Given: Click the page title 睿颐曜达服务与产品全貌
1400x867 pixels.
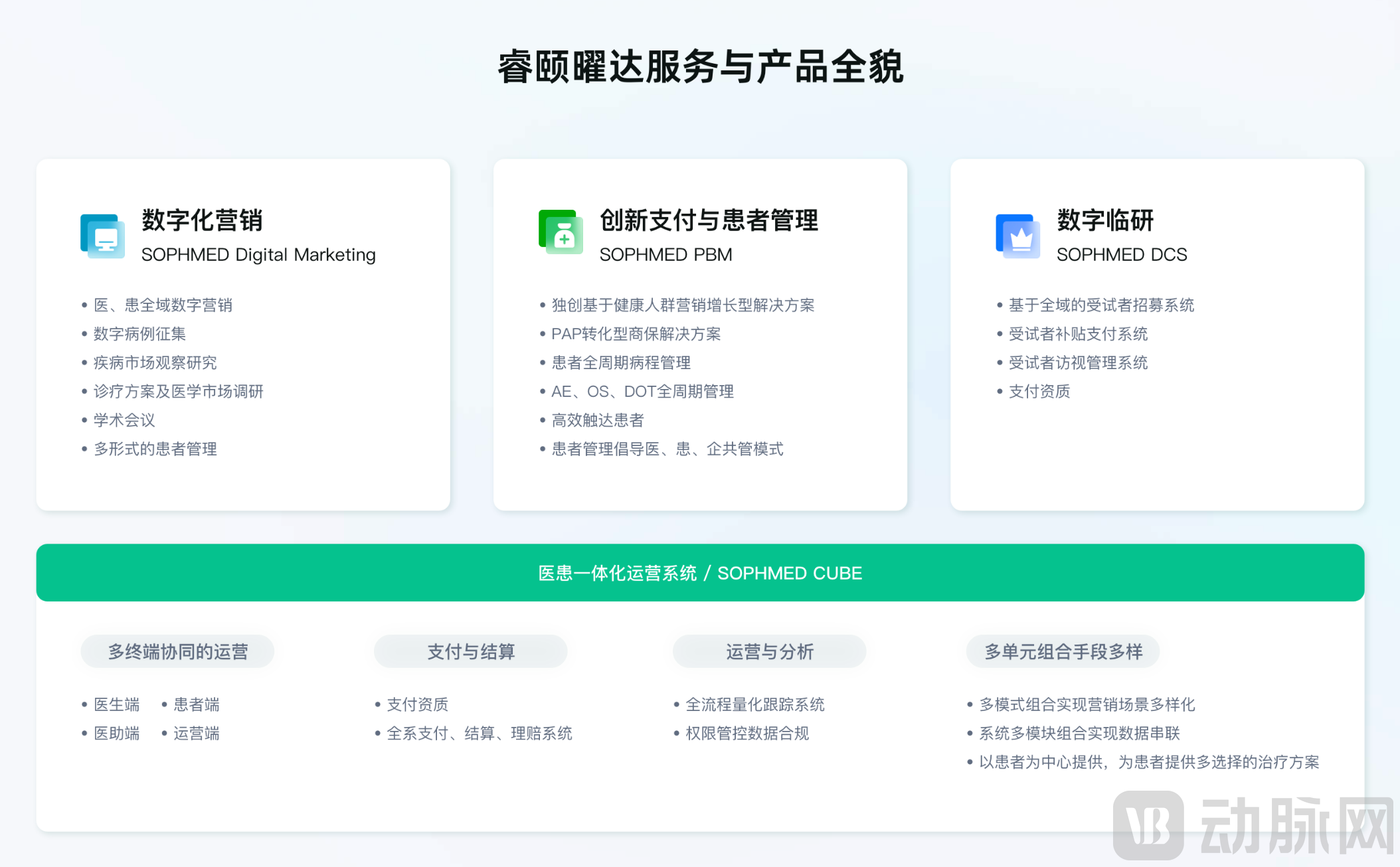Looking at the screenshot, I should point(701,67).
